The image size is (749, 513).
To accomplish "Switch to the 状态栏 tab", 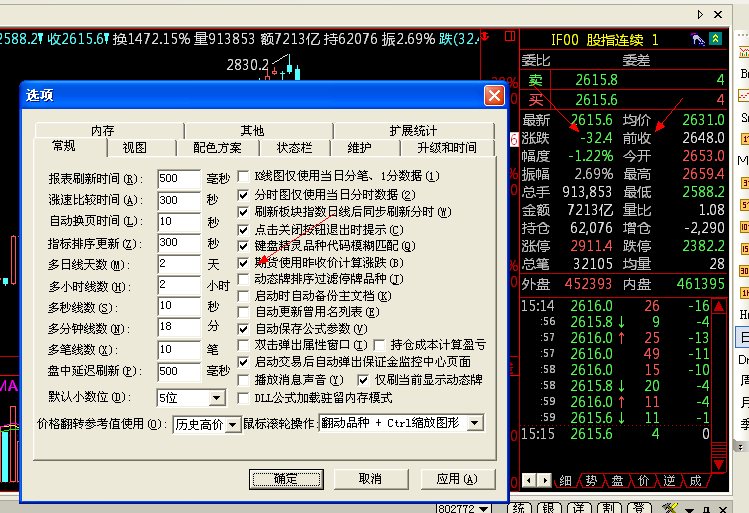I will (x=294, y=148).
